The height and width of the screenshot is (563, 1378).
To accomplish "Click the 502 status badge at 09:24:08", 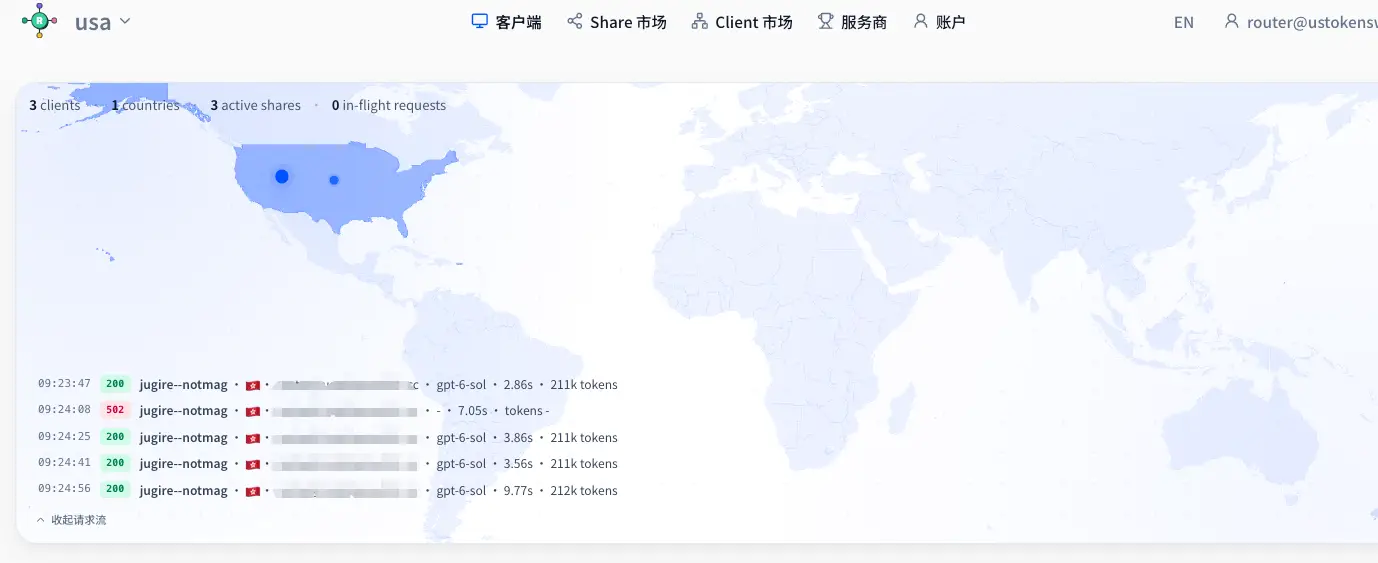I will click(x=115, y=410).
